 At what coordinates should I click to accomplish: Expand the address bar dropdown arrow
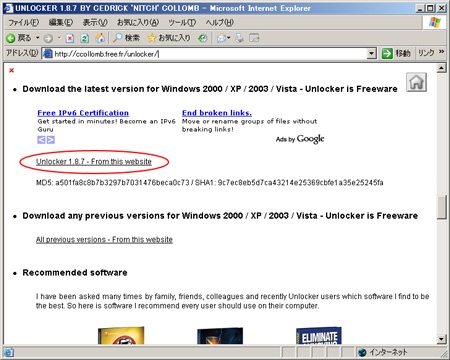(372, 53)
